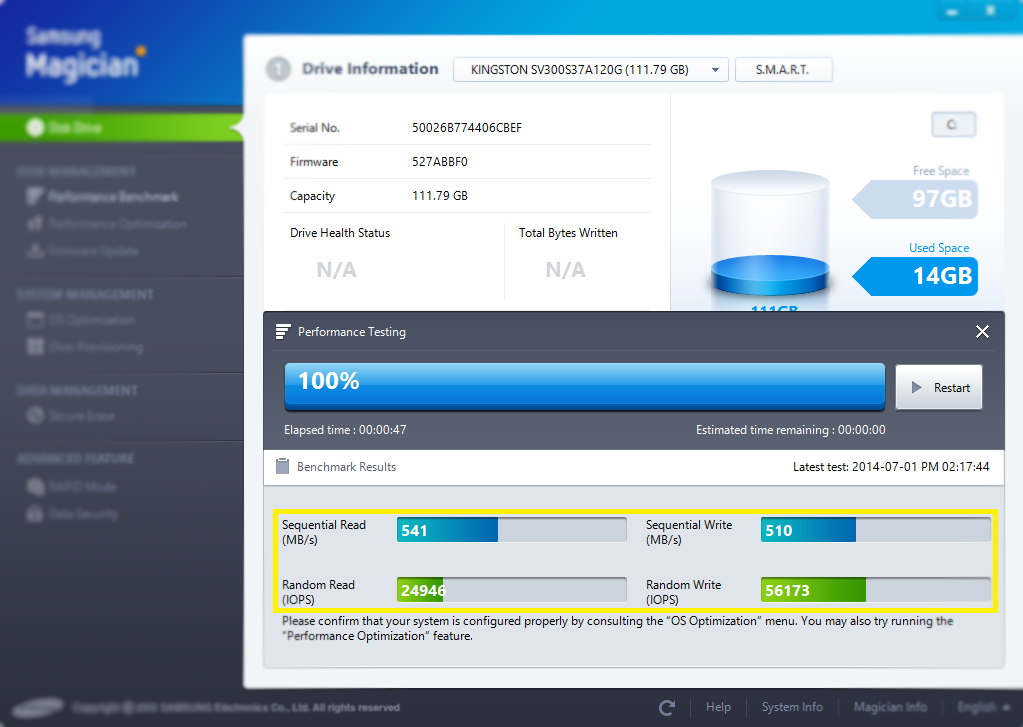The height and width of the screenshot is (727, 1023).
Task: Open Secure Erase in the sidebar
Action: point(71,416)
